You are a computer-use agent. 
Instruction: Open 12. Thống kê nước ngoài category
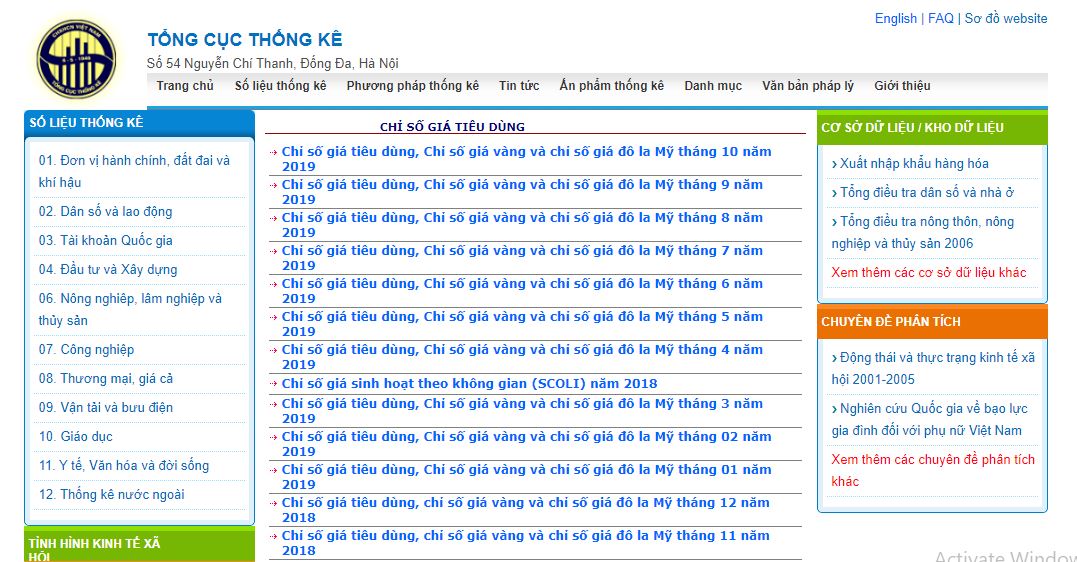(x=111, y=494)
